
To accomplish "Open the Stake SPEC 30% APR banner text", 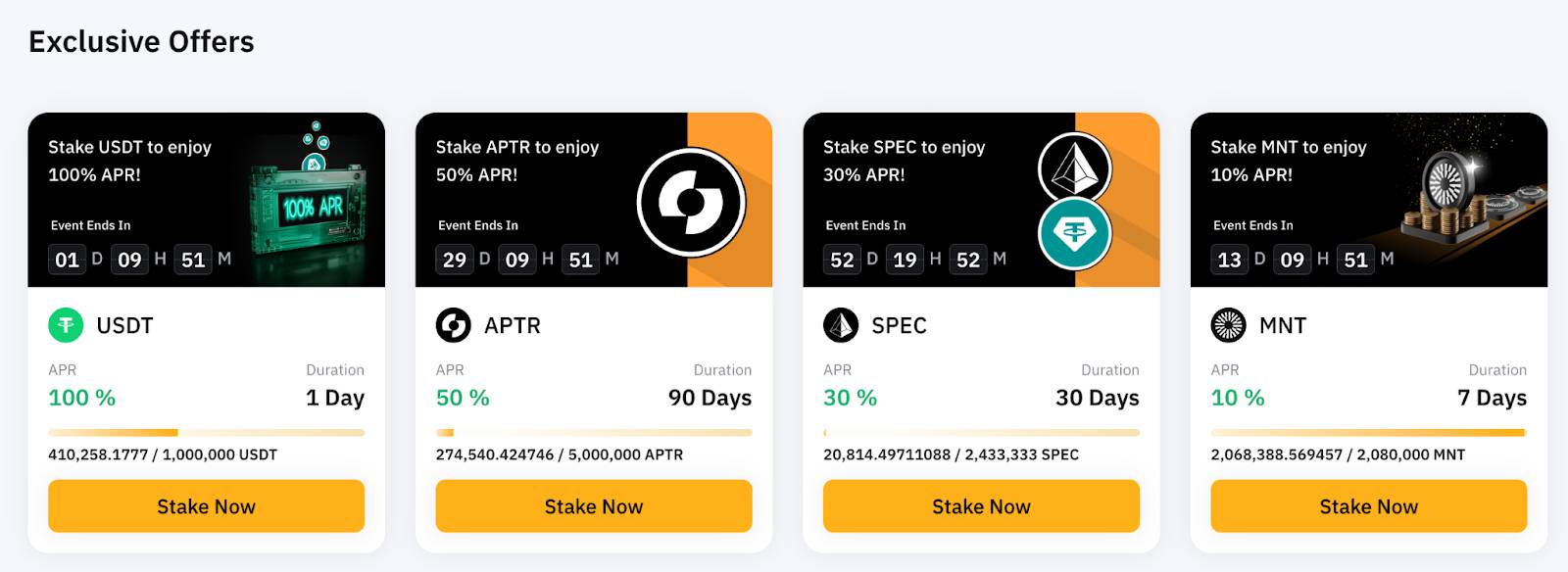I will pyautogui.click(x=904, y=161).
